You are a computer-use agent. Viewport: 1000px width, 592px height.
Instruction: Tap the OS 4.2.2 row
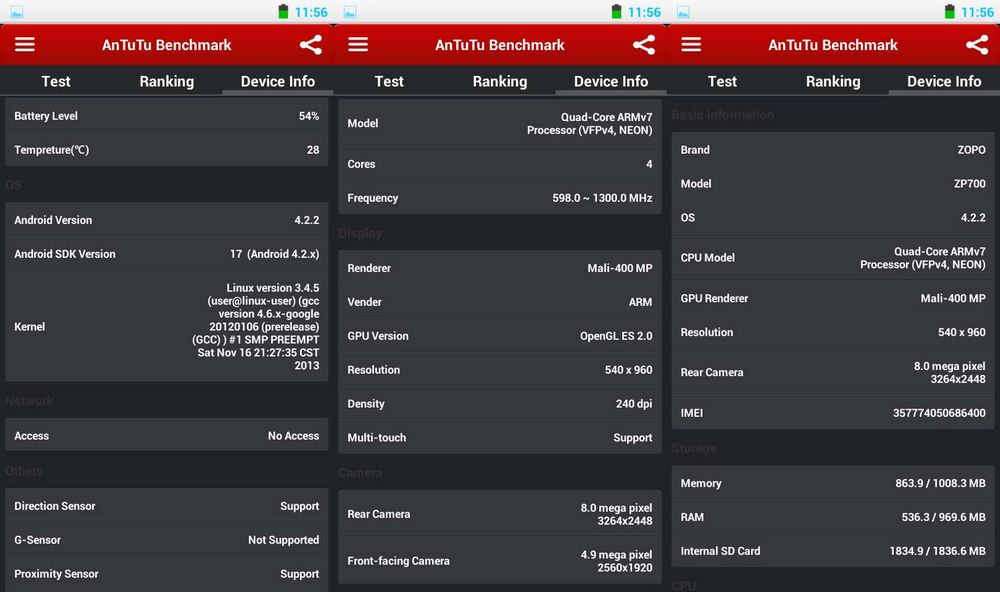coord(833,218)
